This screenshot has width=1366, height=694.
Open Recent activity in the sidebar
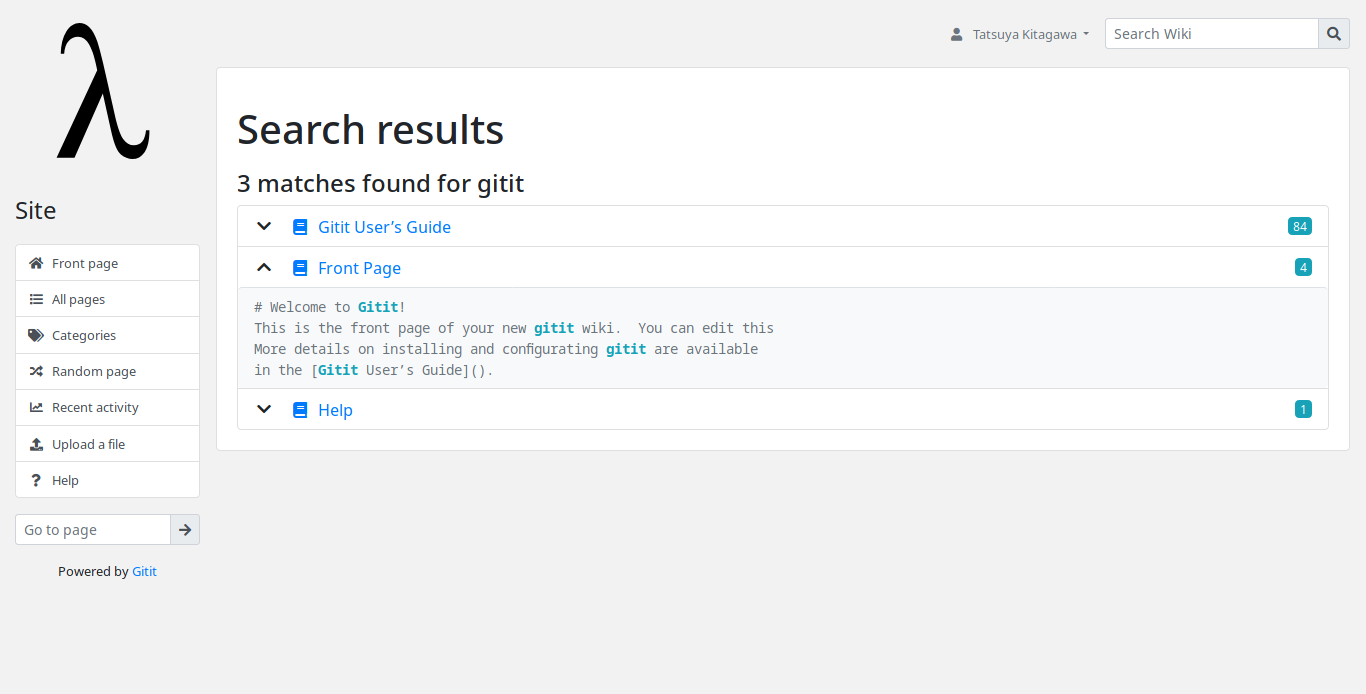click(107, 407)
